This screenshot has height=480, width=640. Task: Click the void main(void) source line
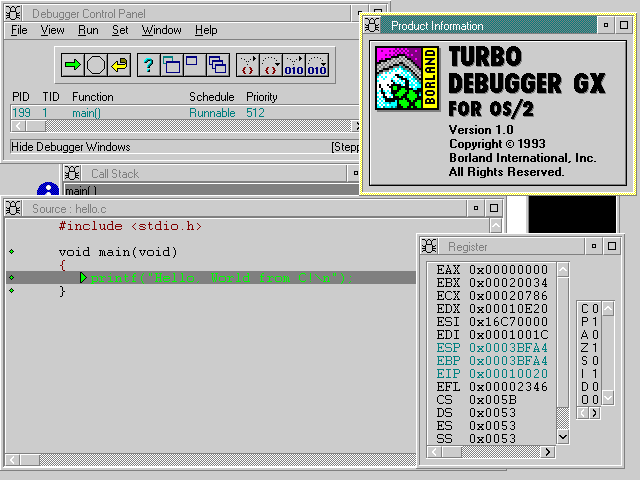(x=118, y=252)
